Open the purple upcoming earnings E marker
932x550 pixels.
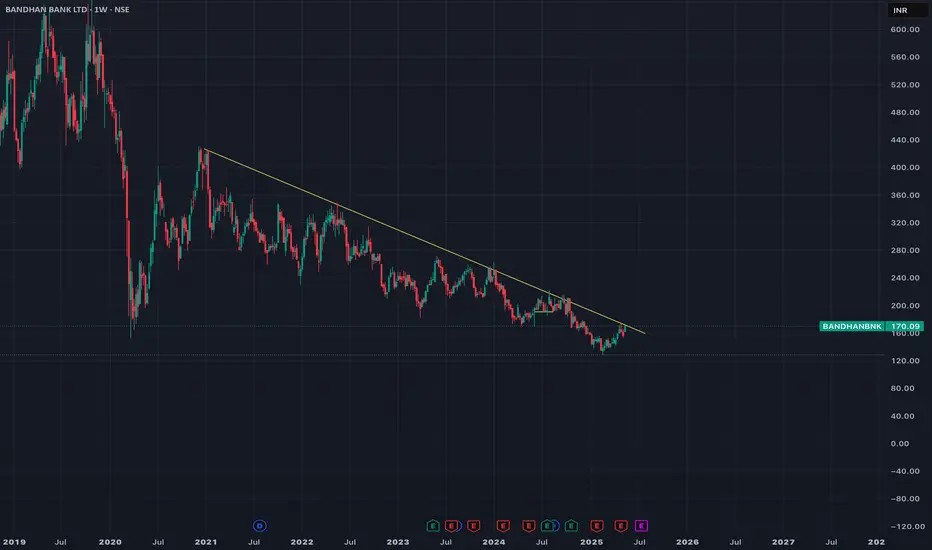pos(641,526)
